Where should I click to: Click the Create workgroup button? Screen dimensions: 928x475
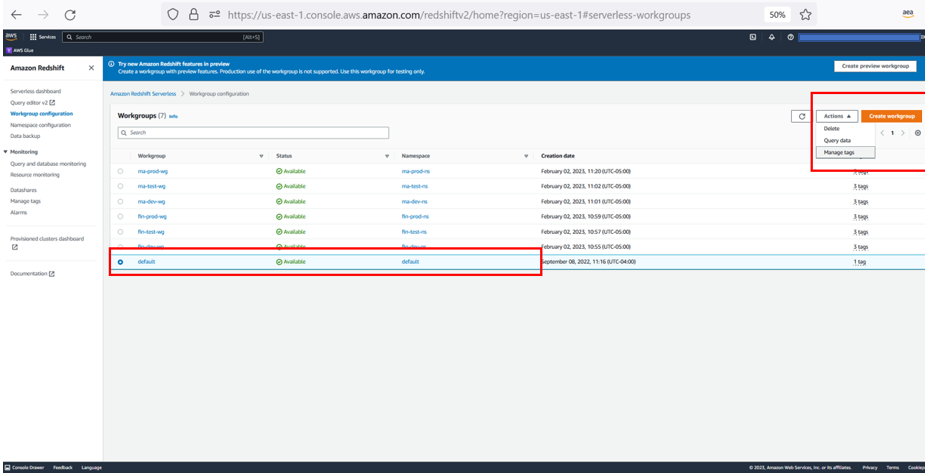[x=892, y=117]
